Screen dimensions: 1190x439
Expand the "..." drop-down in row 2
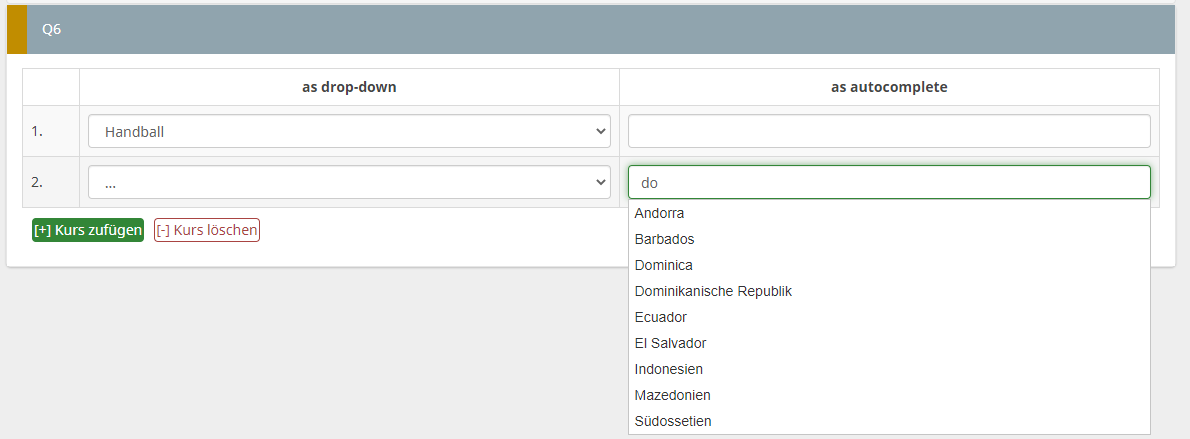349,182
